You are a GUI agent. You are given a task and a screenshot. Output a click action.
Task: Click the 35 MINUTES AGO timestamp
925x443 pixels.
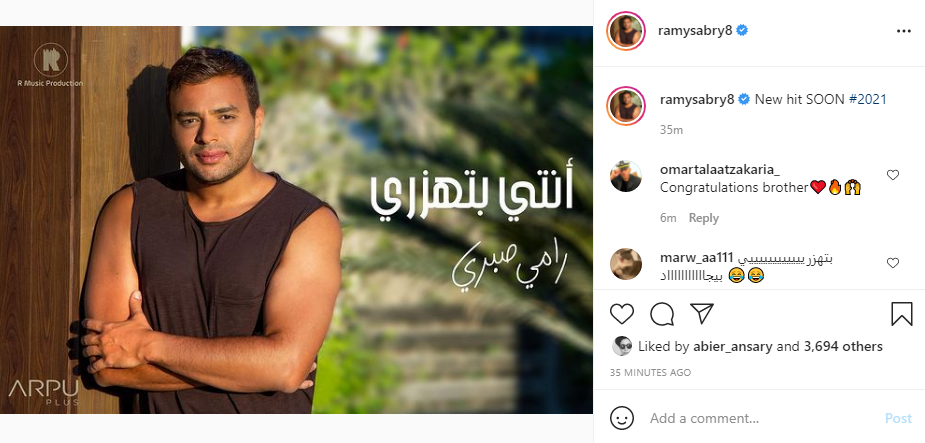650,373
